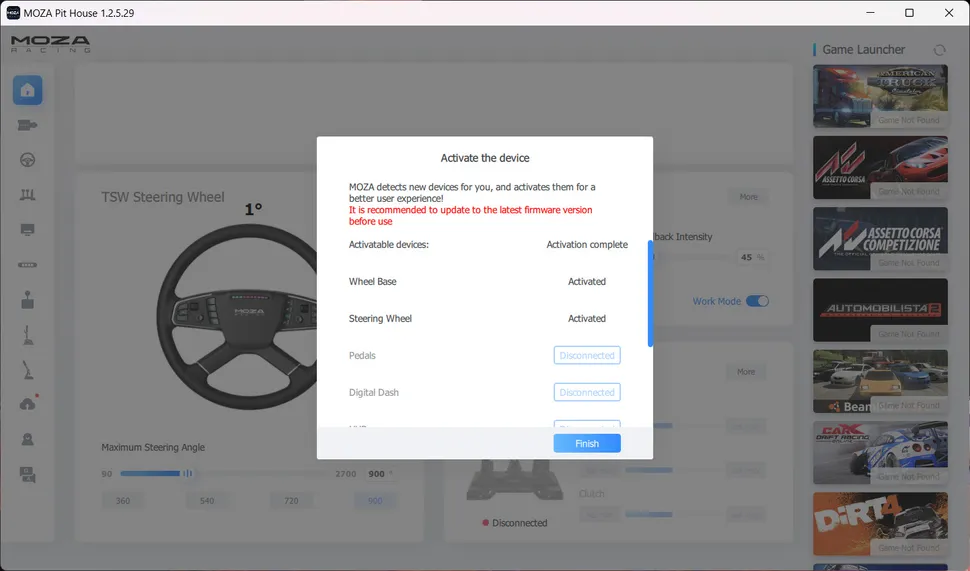
Task: Choose the 360 degree steering preset
Action: click(x=123, y=500)
